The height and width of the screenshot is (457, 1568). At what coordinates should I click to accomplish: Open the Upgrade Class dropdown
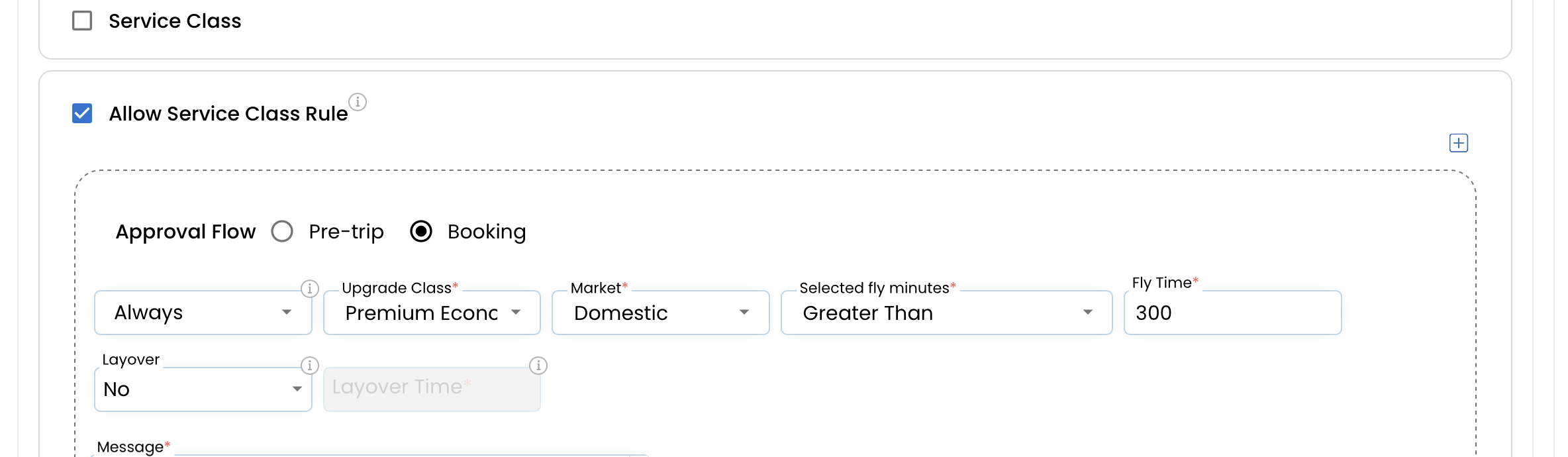coord(432,313)
